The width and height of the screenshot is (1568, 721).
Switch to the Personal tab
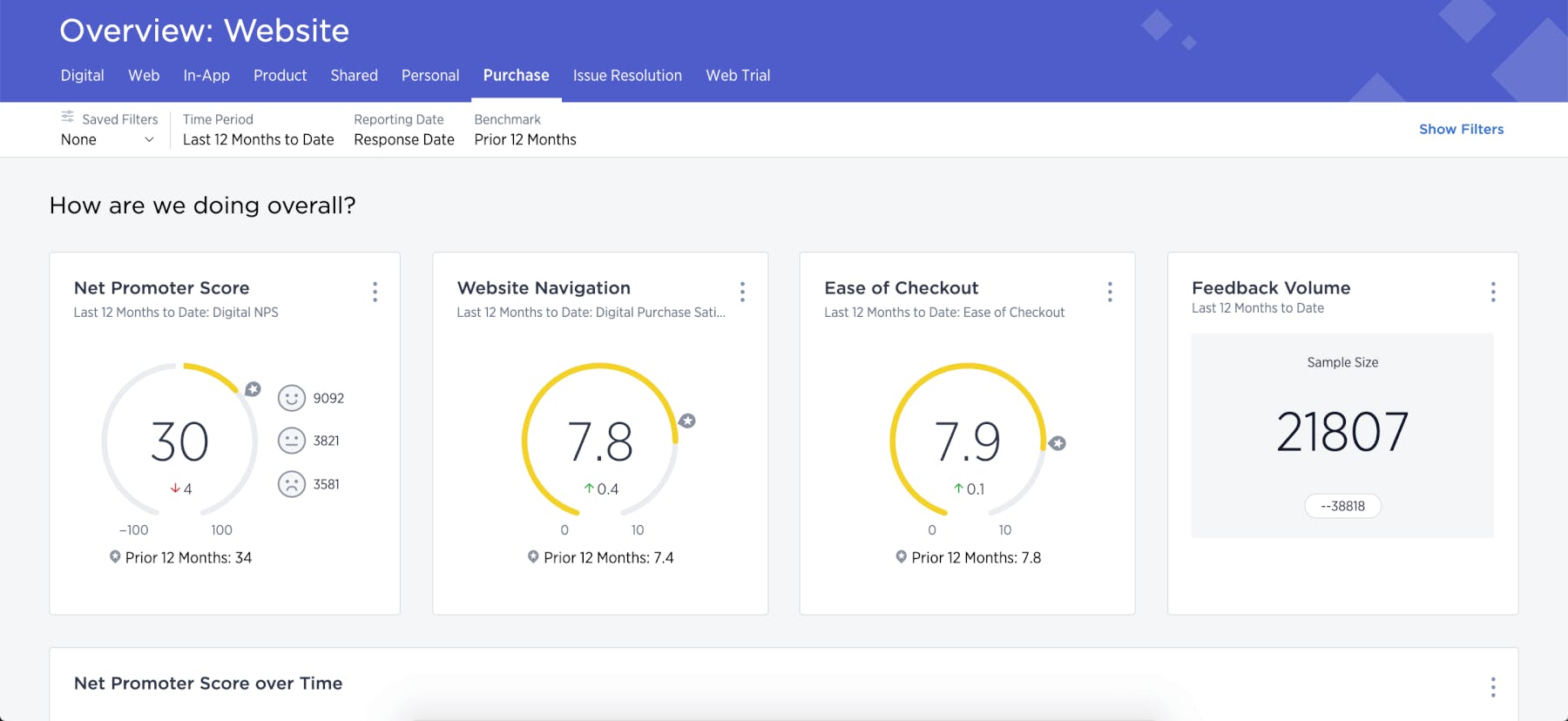(x=430, y=76)
